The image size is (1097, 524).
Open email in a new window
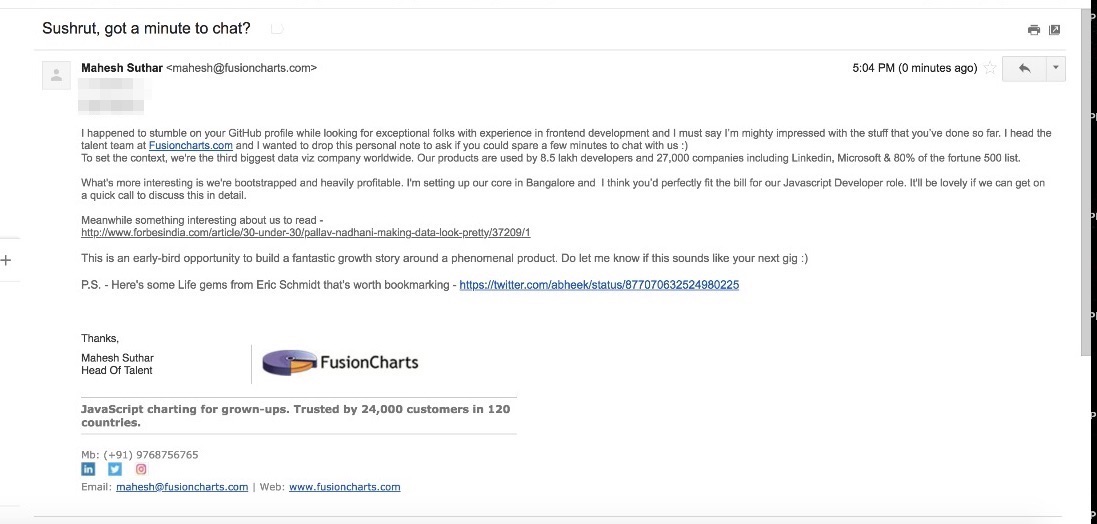pyautogui.click(x=1054, y=30)
